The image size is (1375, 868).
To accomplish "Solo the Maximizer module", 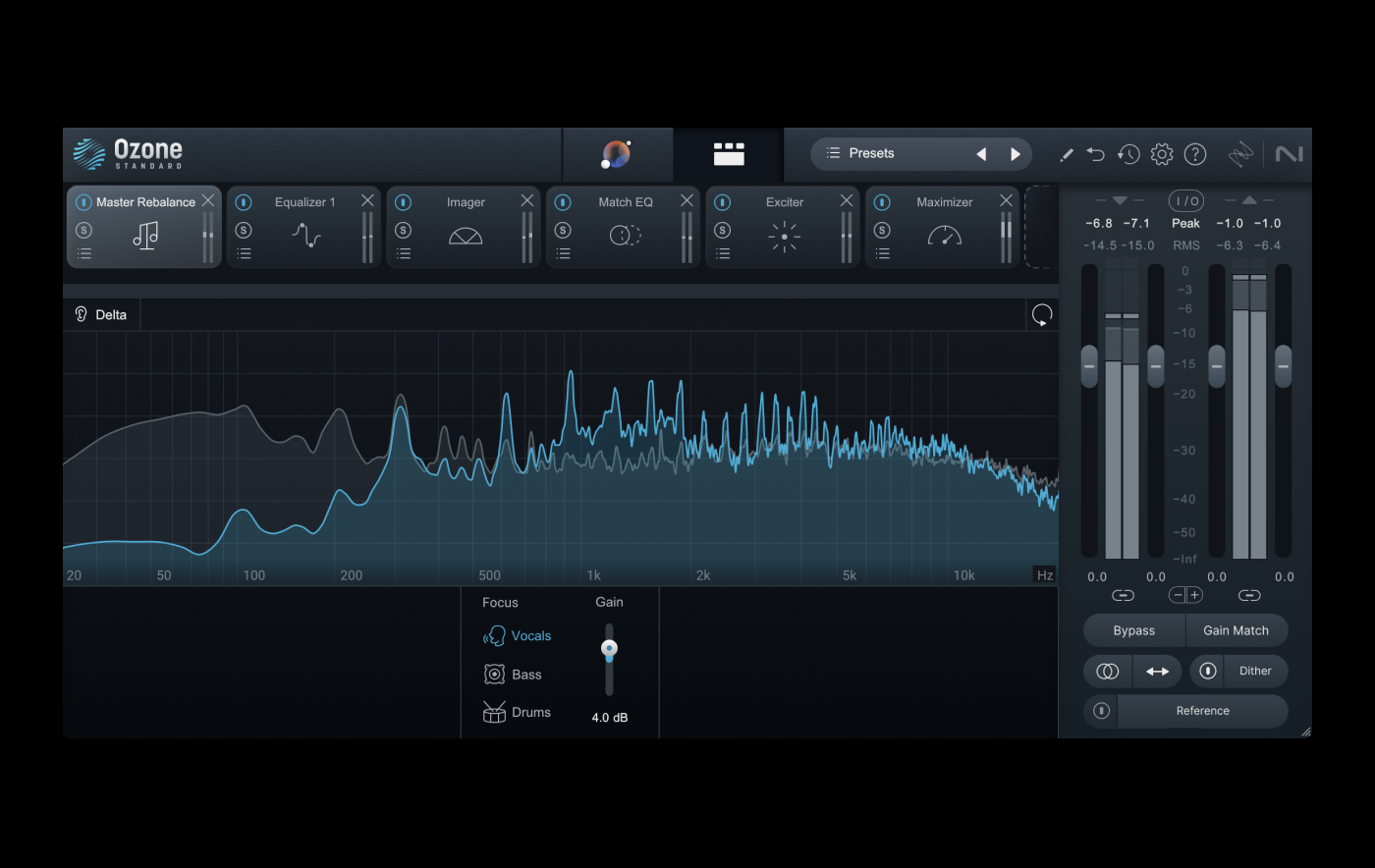I will 882,231.
